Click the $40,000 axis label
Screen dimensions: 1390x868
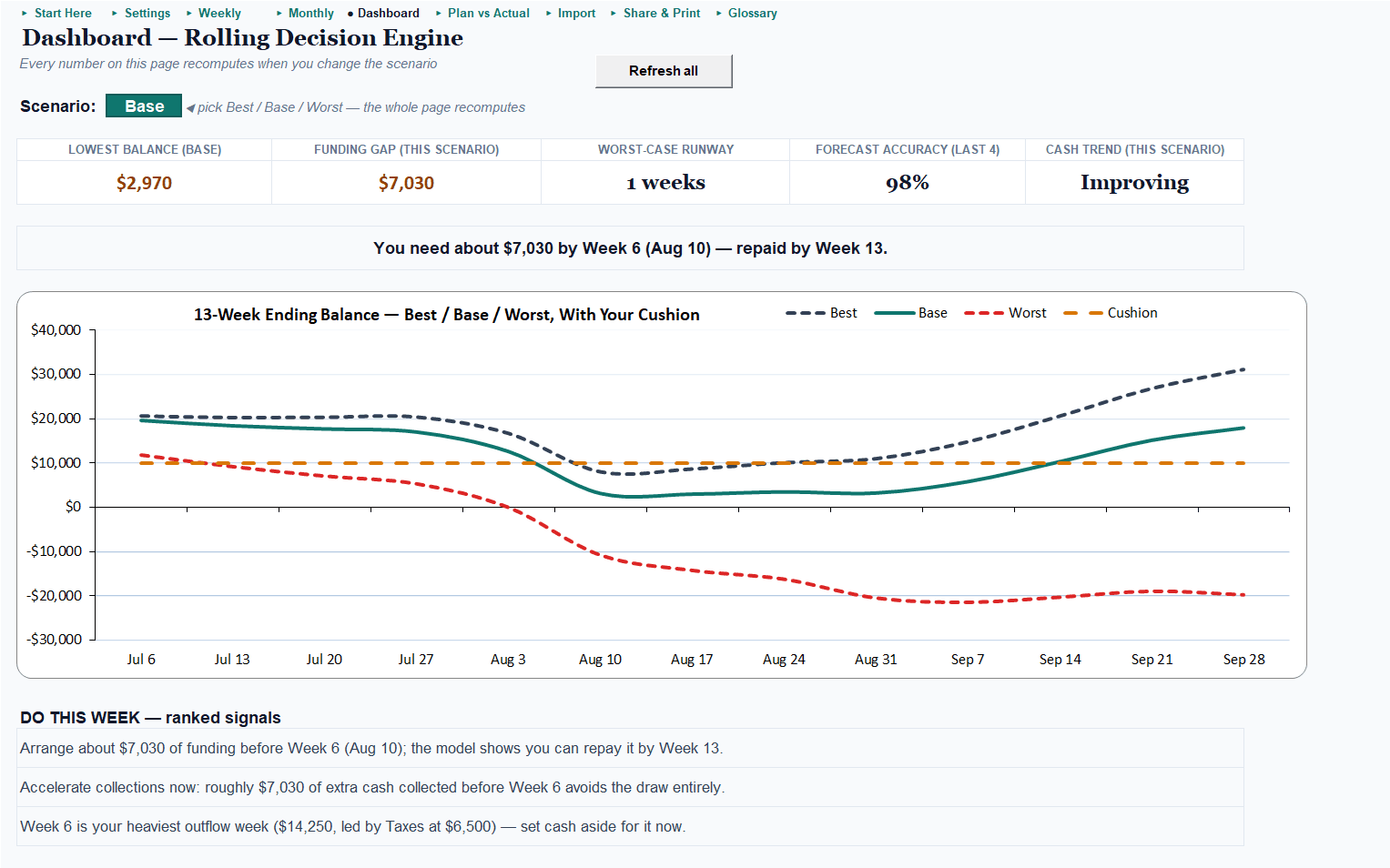pos(56,330)
